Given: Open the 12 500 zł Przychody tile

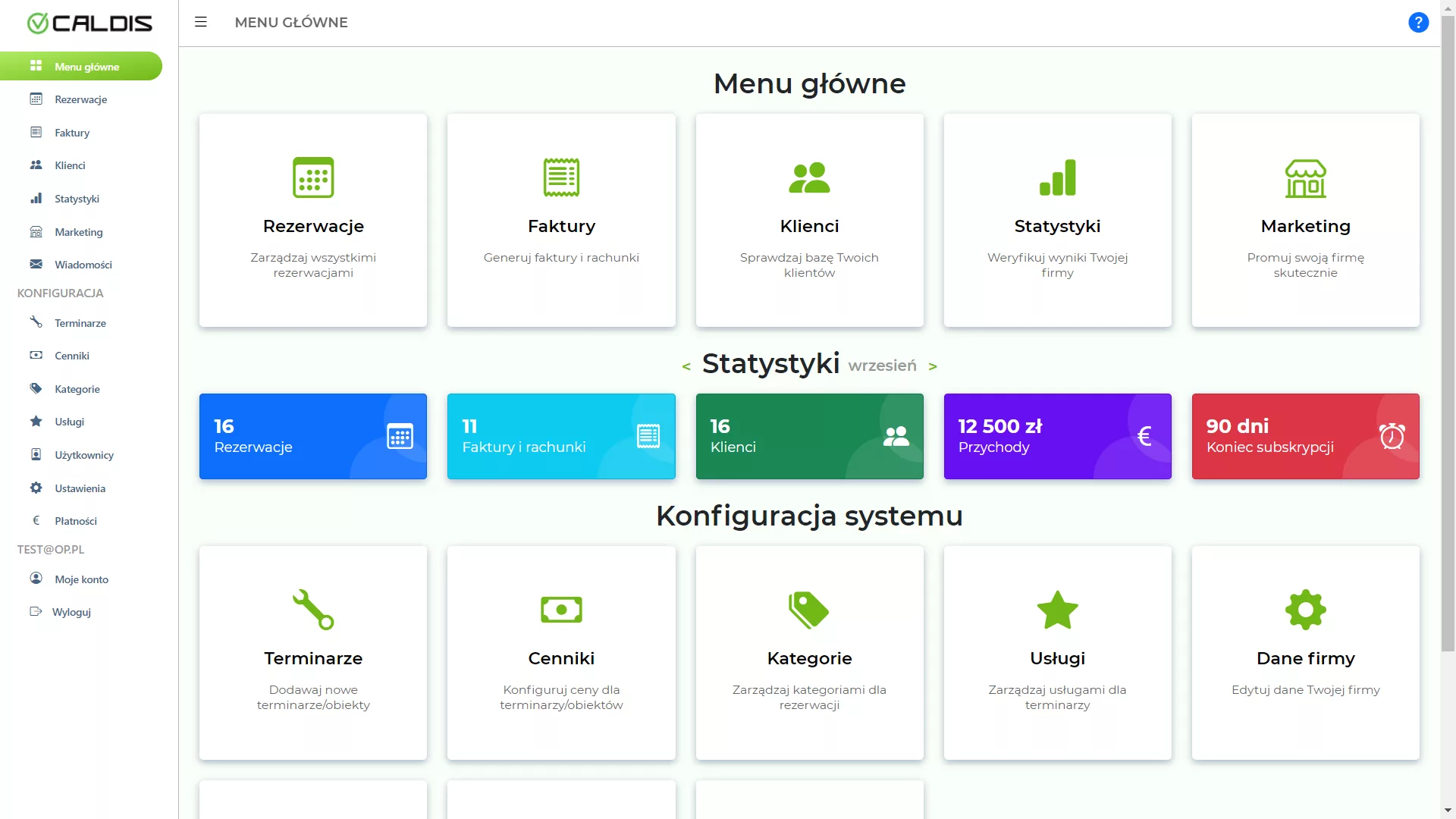Looking at the screenshot, I should point(1057,436).
